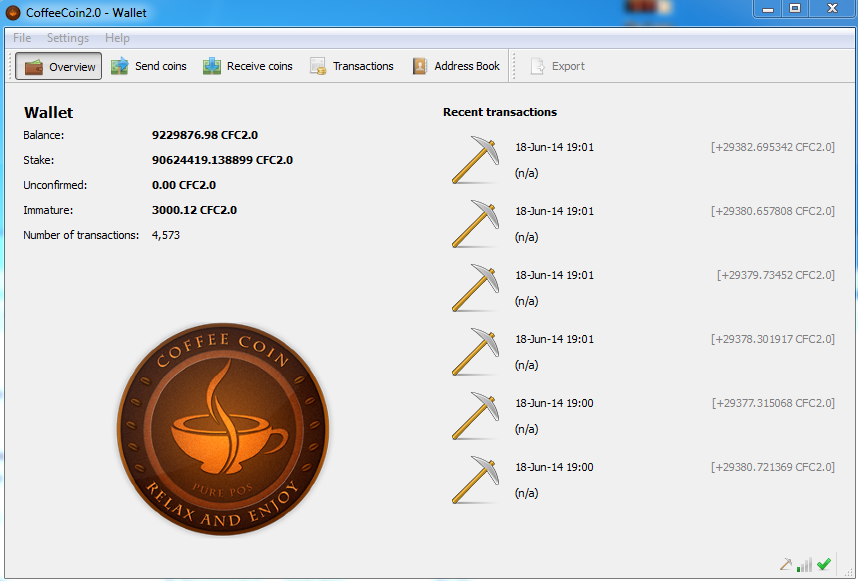Open the File menu
The image size is (858, 581).
tap(22, 38)
